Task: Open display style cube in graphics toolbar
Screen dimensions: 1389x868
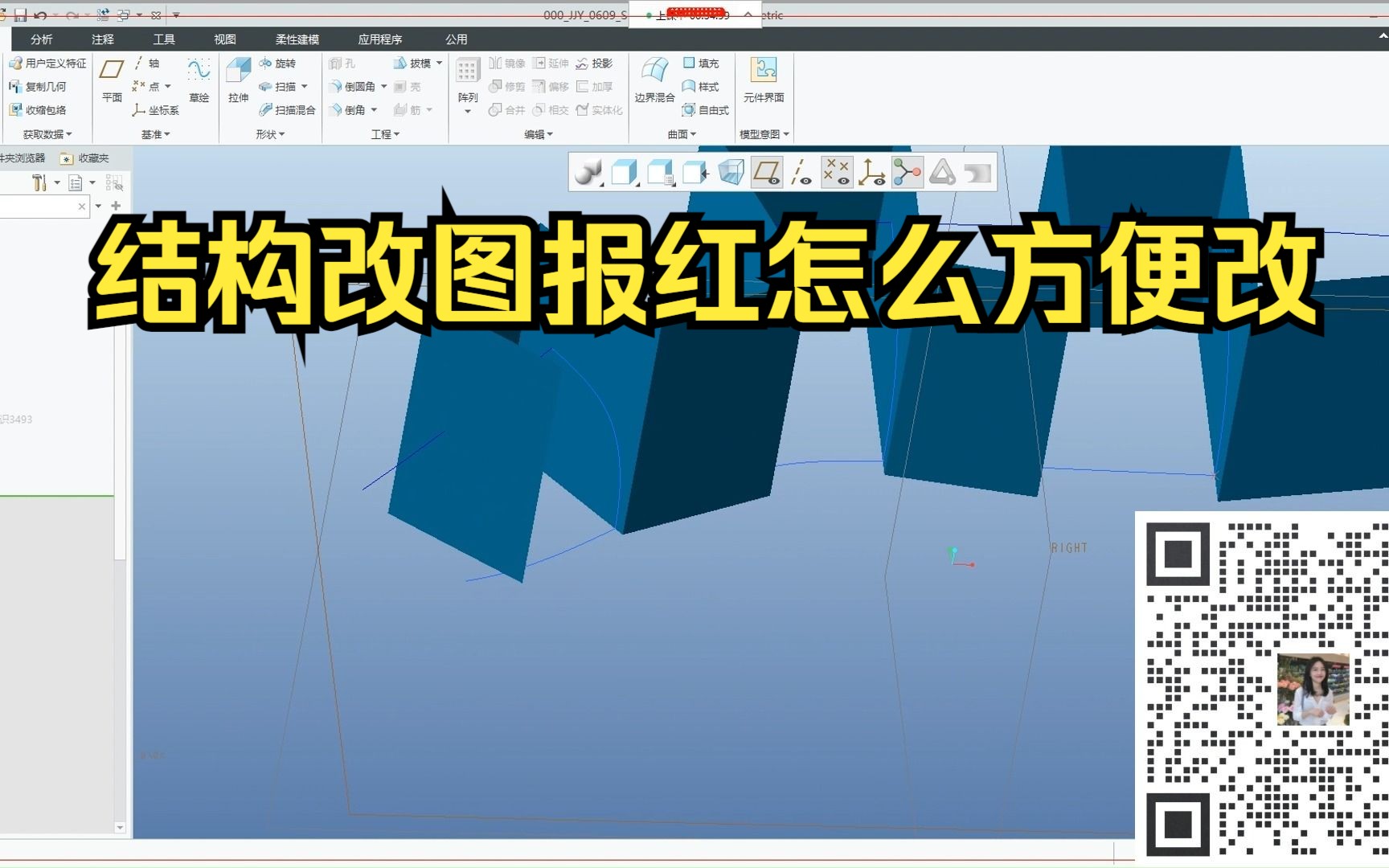Action: point(624,172)
